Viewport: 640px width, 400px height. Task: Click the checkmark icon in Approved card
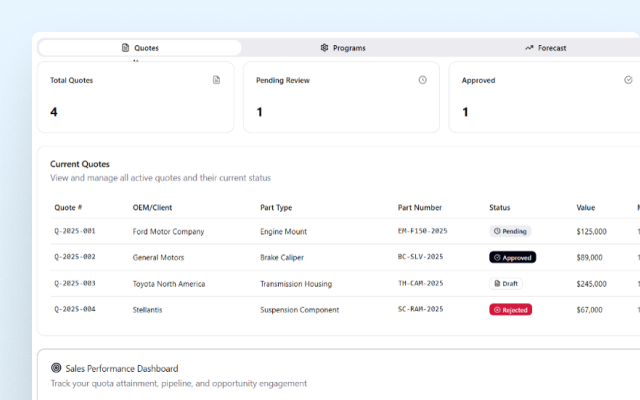tap(628, 80)
